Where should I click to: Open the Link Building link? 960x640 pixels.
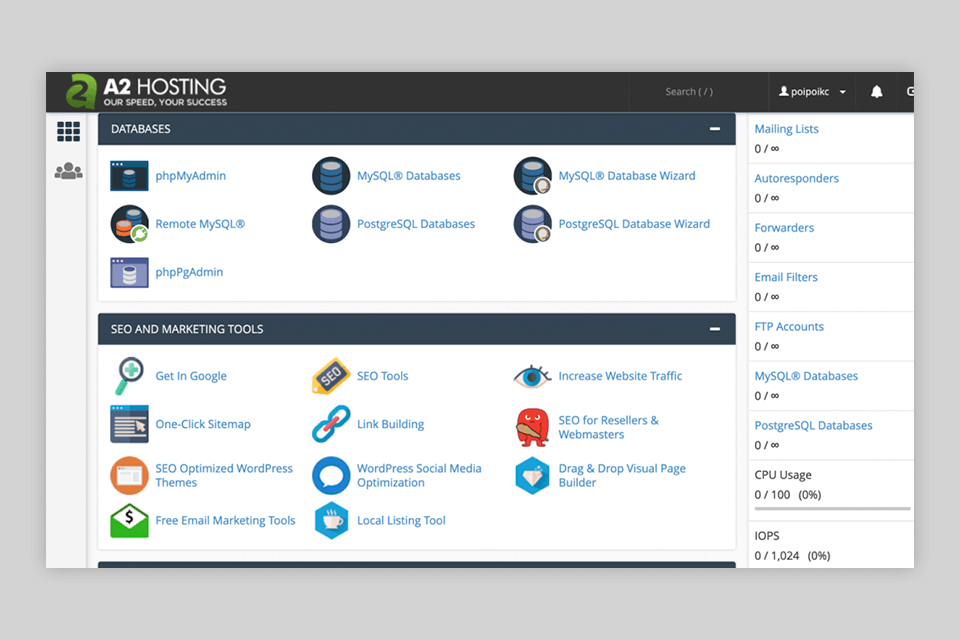click(391, 424)
